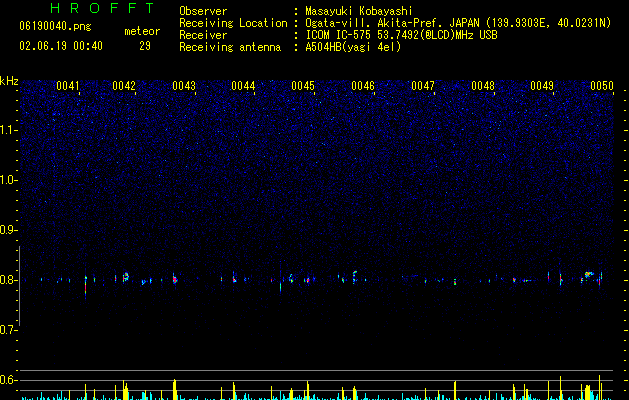Click the 0.8 kHz axis label
Viewport: 629px width, 400px height.
[x=9, y=280]
